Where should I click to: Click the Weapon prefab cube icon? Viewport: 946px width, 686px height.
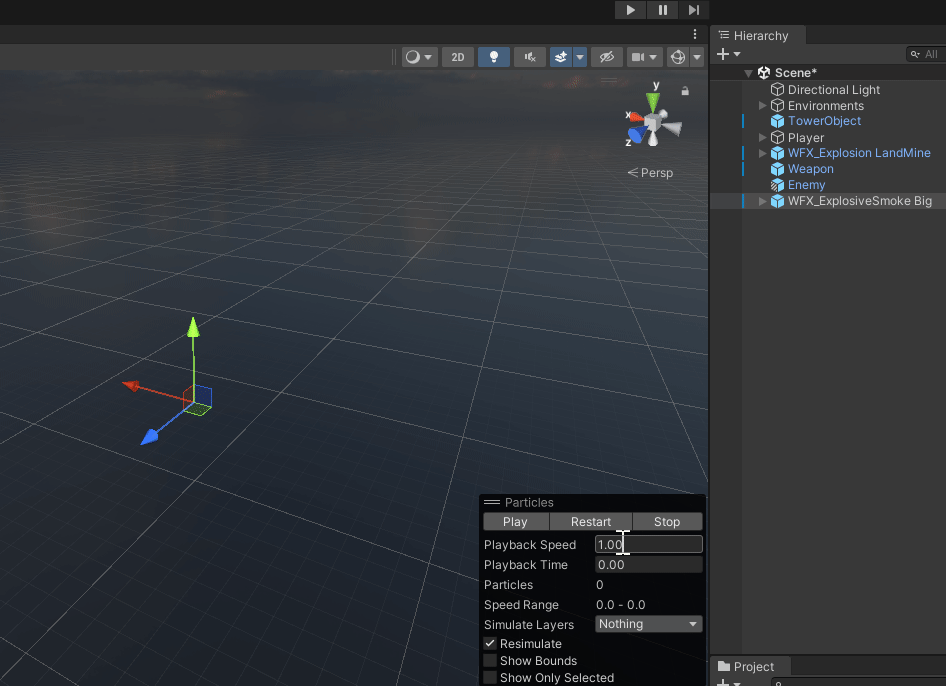[x=778, y=169]
